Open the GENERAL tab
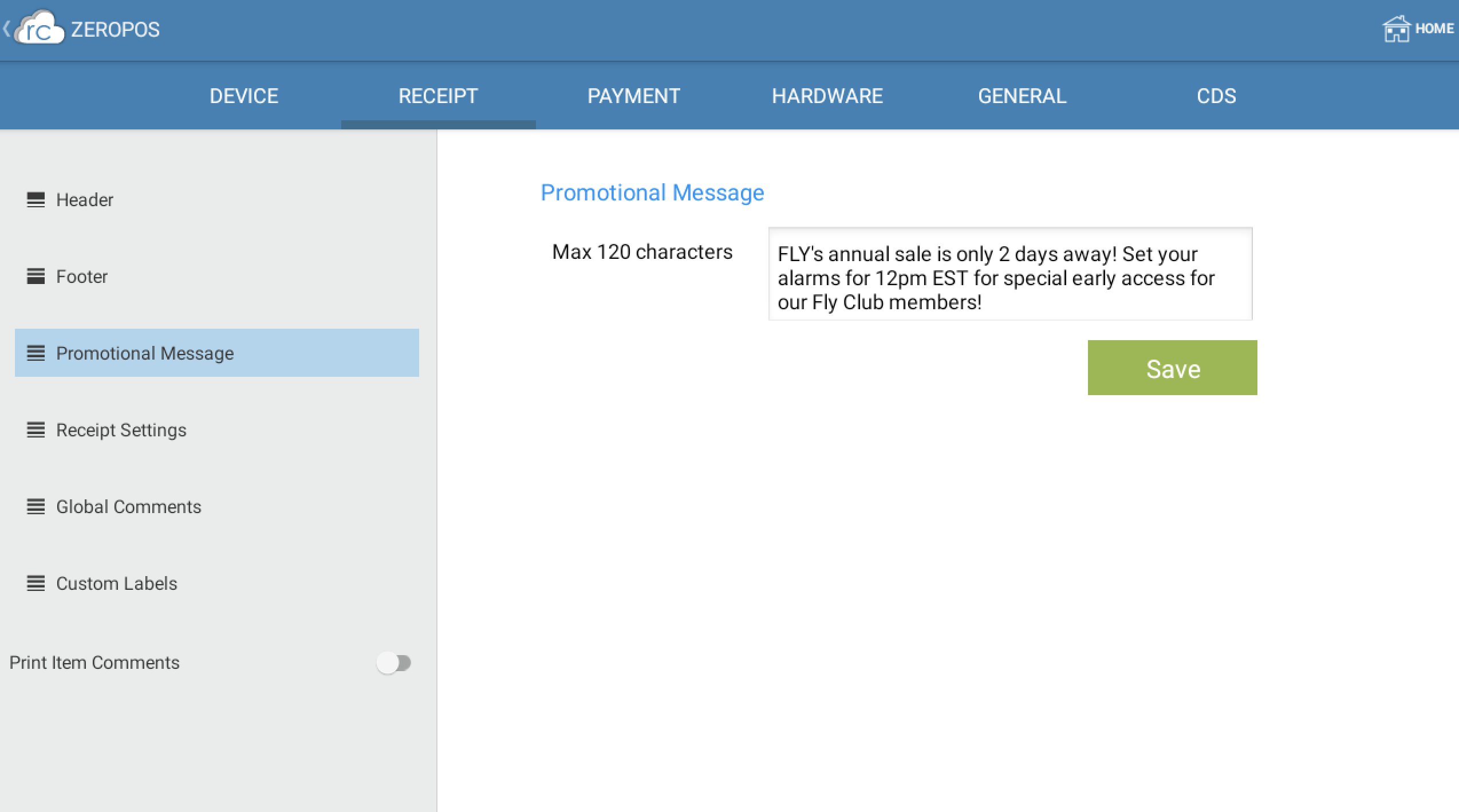 (1022, 96)
